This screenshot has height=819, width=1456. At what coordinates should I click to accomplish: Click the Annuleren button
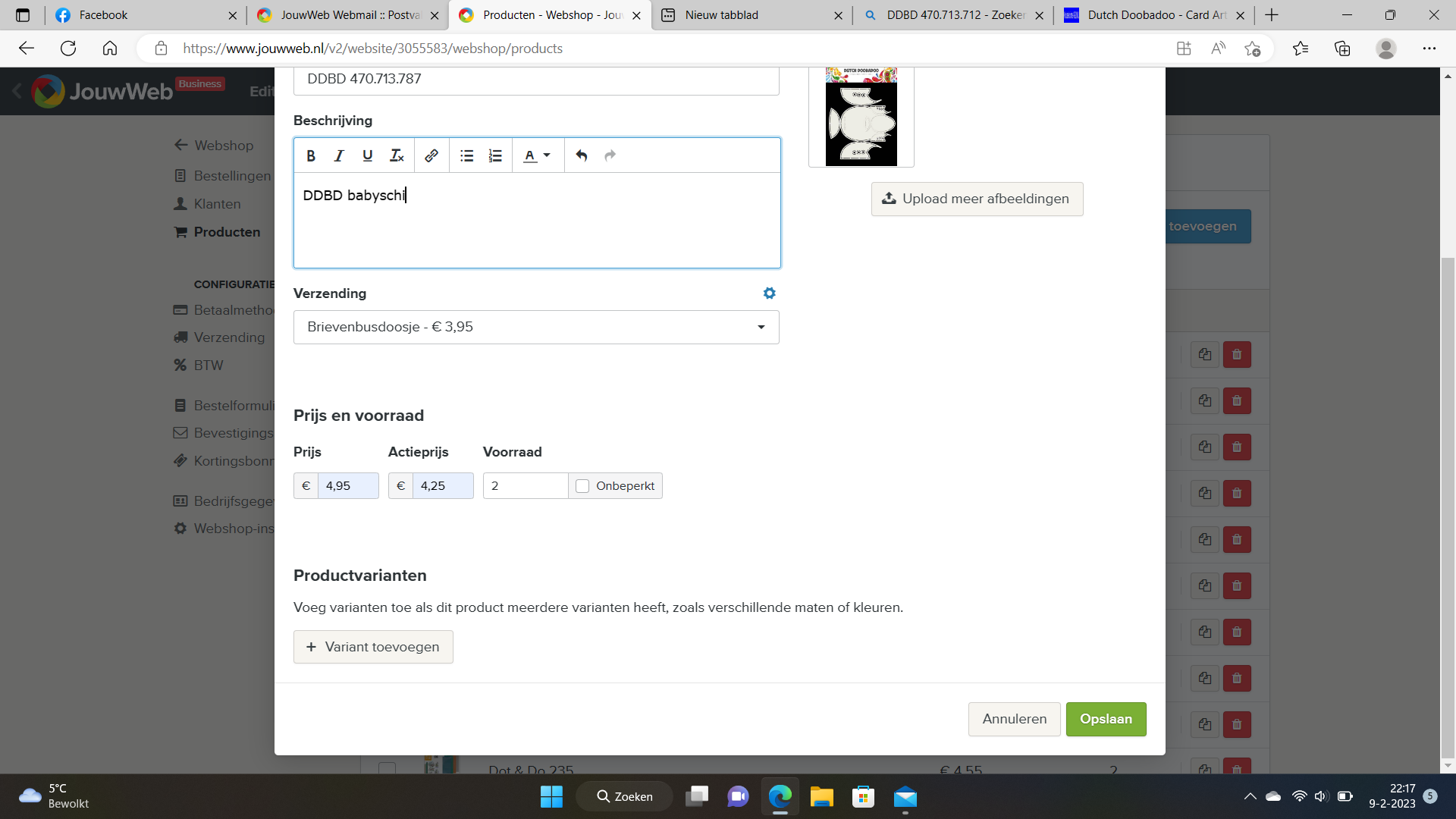(x=1014, y=719)
